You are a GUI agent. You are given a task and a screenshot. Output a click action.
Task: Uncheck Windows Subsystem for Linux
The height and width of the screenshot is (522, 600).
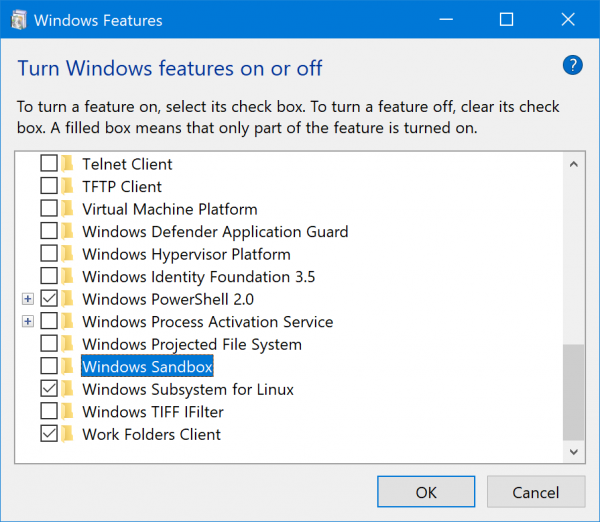click(48, 389)
